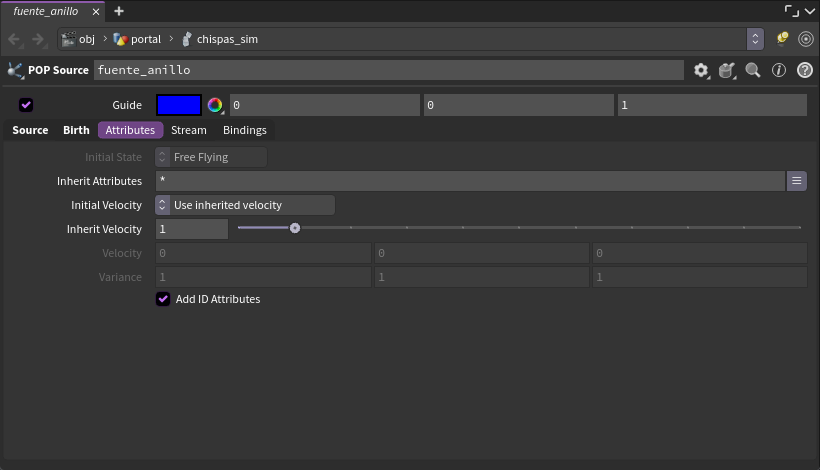The image size is (820, 470).
Task: Switch to the Birth tab
Action: point(76,130)
